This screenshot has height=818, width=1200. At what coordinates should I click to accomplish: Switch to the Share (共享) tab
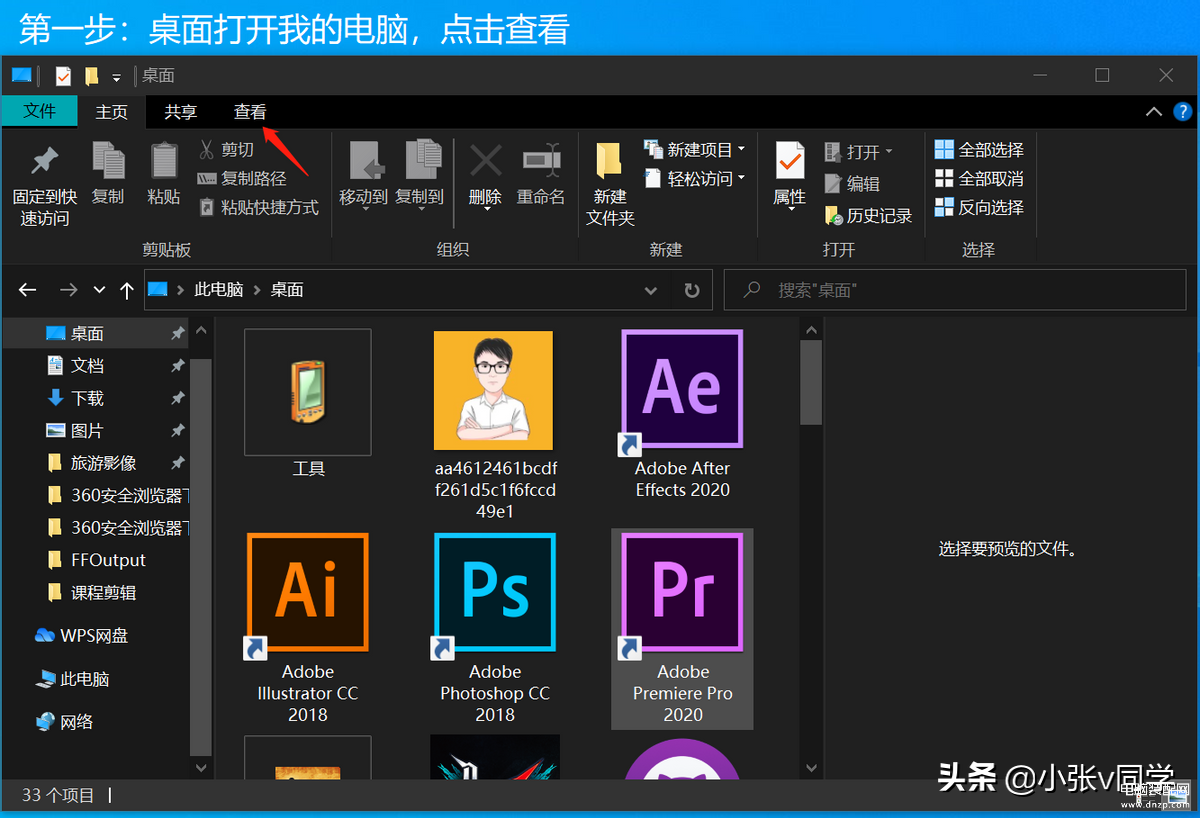pyautogui.click(x=181, y=112)
